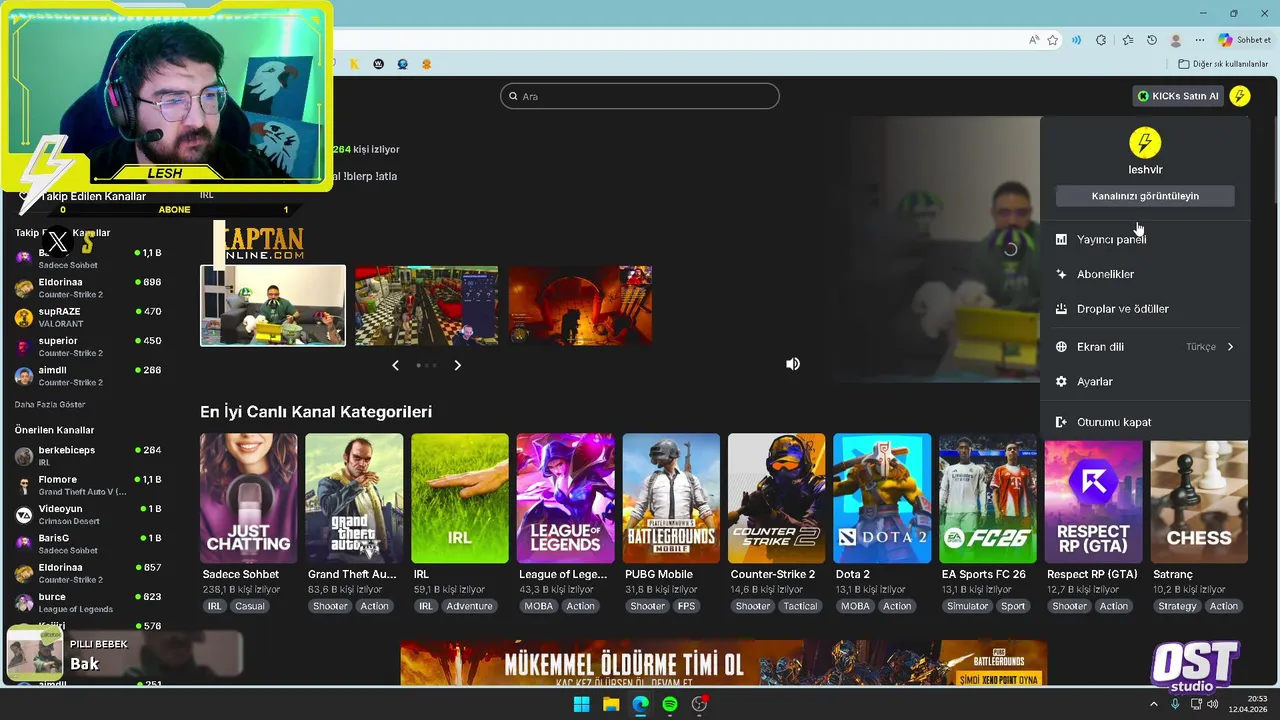Open Diğer sık kullanılanlar bookmarks folder
This screenshot has width=1280, height=720.
tap(1223, 64)
